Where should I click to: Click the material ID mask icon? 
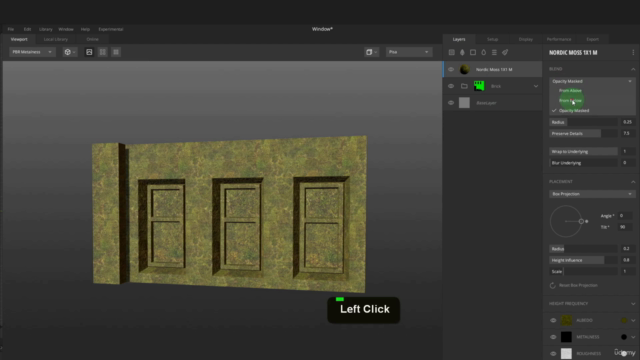coord(505,52)
